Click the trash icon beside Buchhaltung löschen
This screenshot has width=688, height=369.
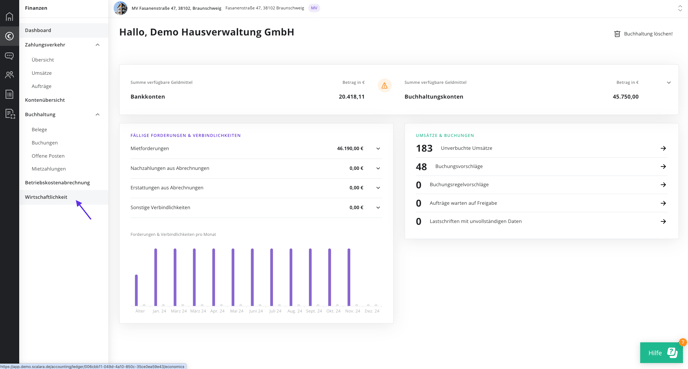pos(617,34)
